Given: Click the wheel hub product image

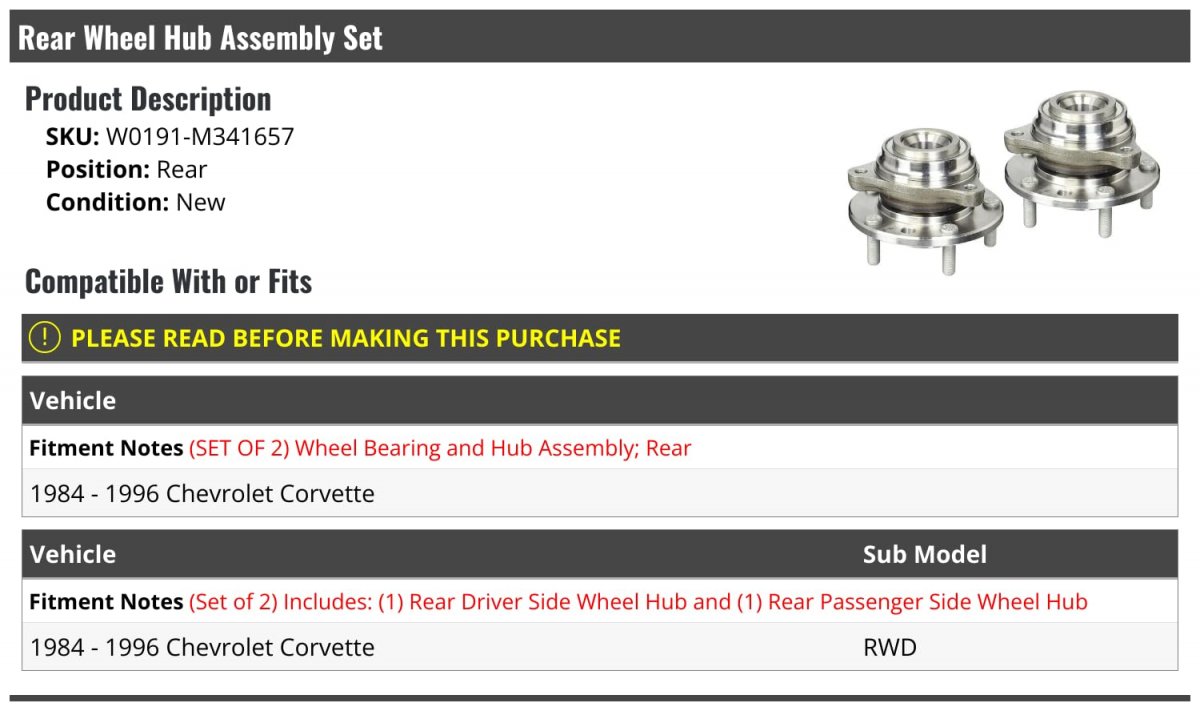Looking at the screenshot, I should click(x=1003, y=180).
